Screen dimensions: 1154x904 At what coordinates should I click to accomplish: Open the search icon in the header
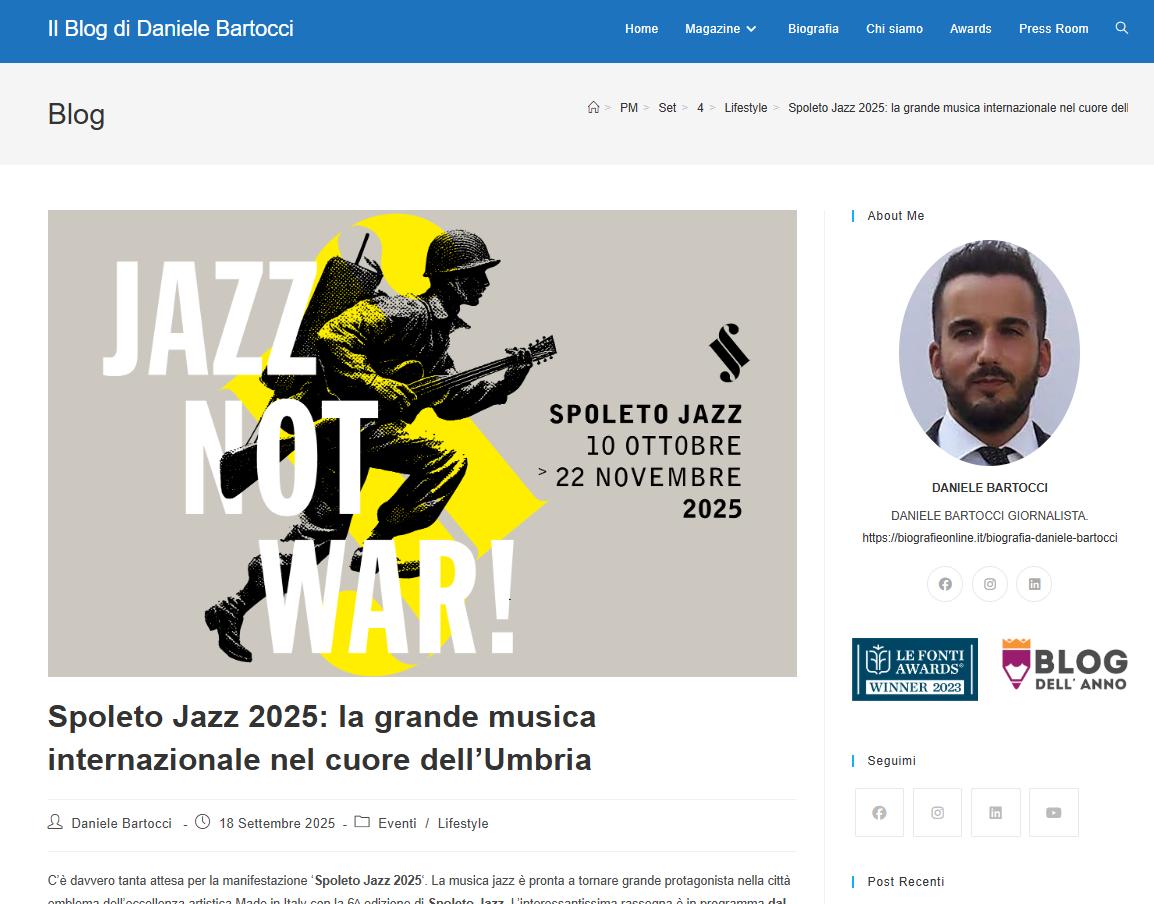(1121, 28)
